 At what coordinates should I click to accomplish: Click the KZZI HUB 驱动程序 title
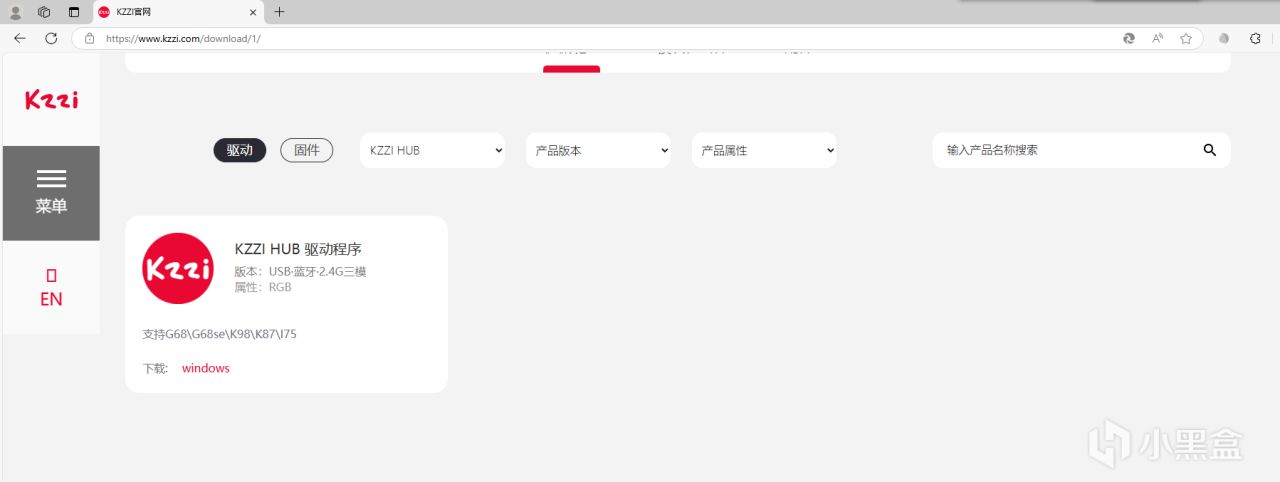pyautogui.click(x=298, y=249)
